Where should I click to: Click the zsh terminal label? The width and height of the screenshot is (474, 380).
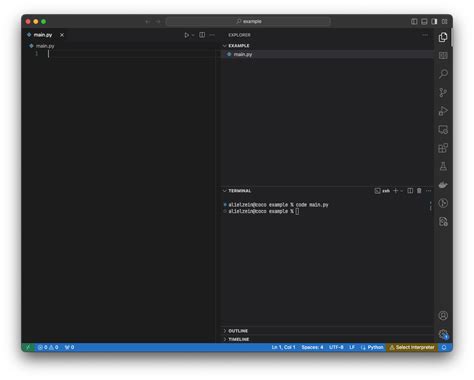386,191
